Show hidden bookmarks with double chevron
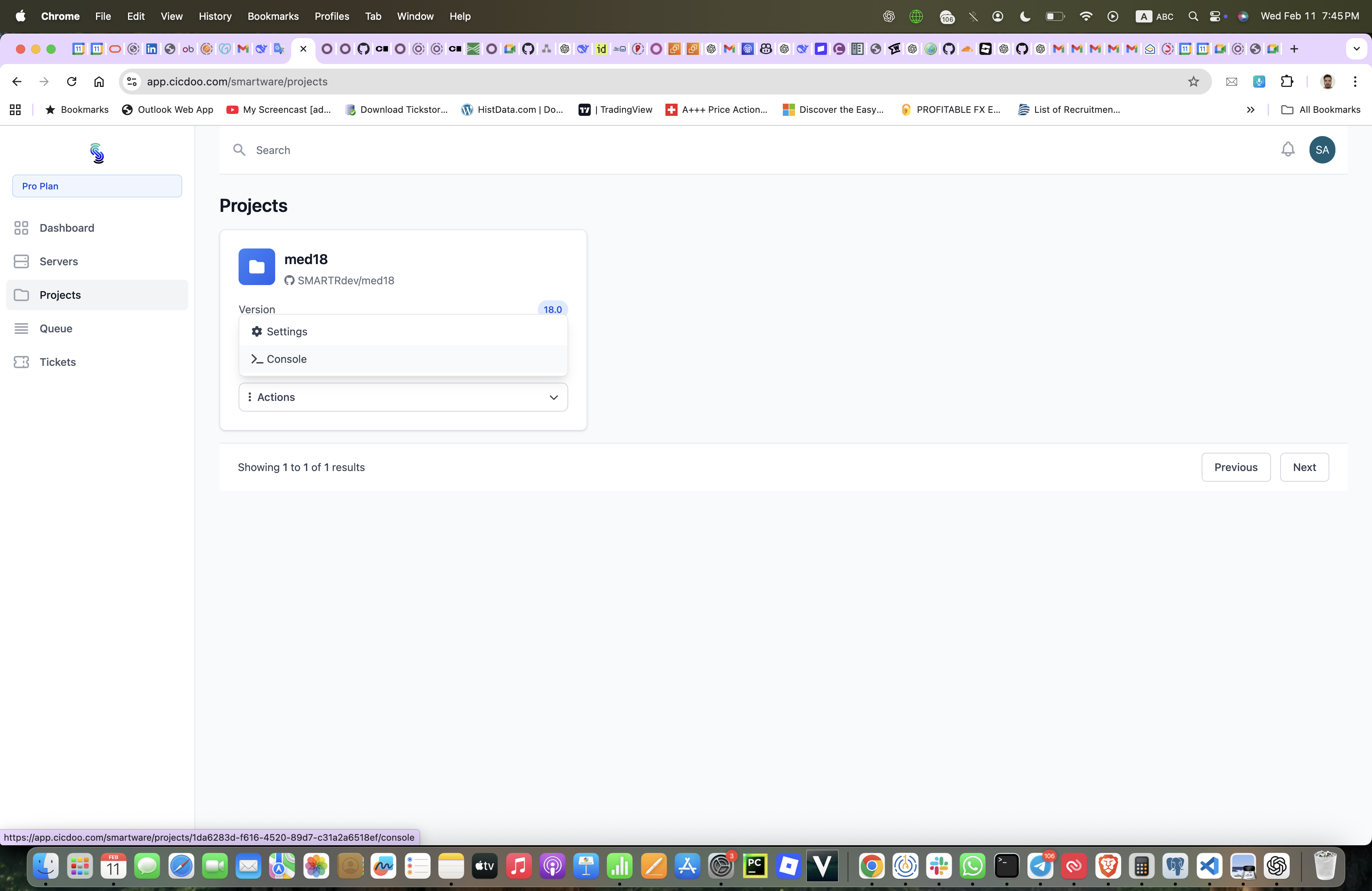The height and width of the screenshot is (891, 1372). pyautogui.click(x=1250, y=109)
